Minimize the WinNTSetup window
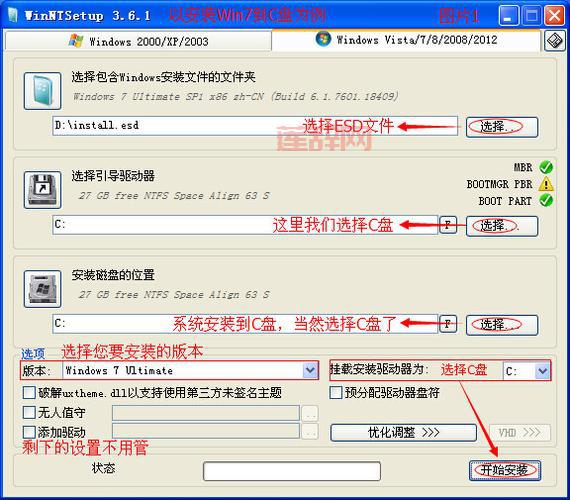Image resolution: width=570 pixels, height=500 pixels. (x=508, y=16)
